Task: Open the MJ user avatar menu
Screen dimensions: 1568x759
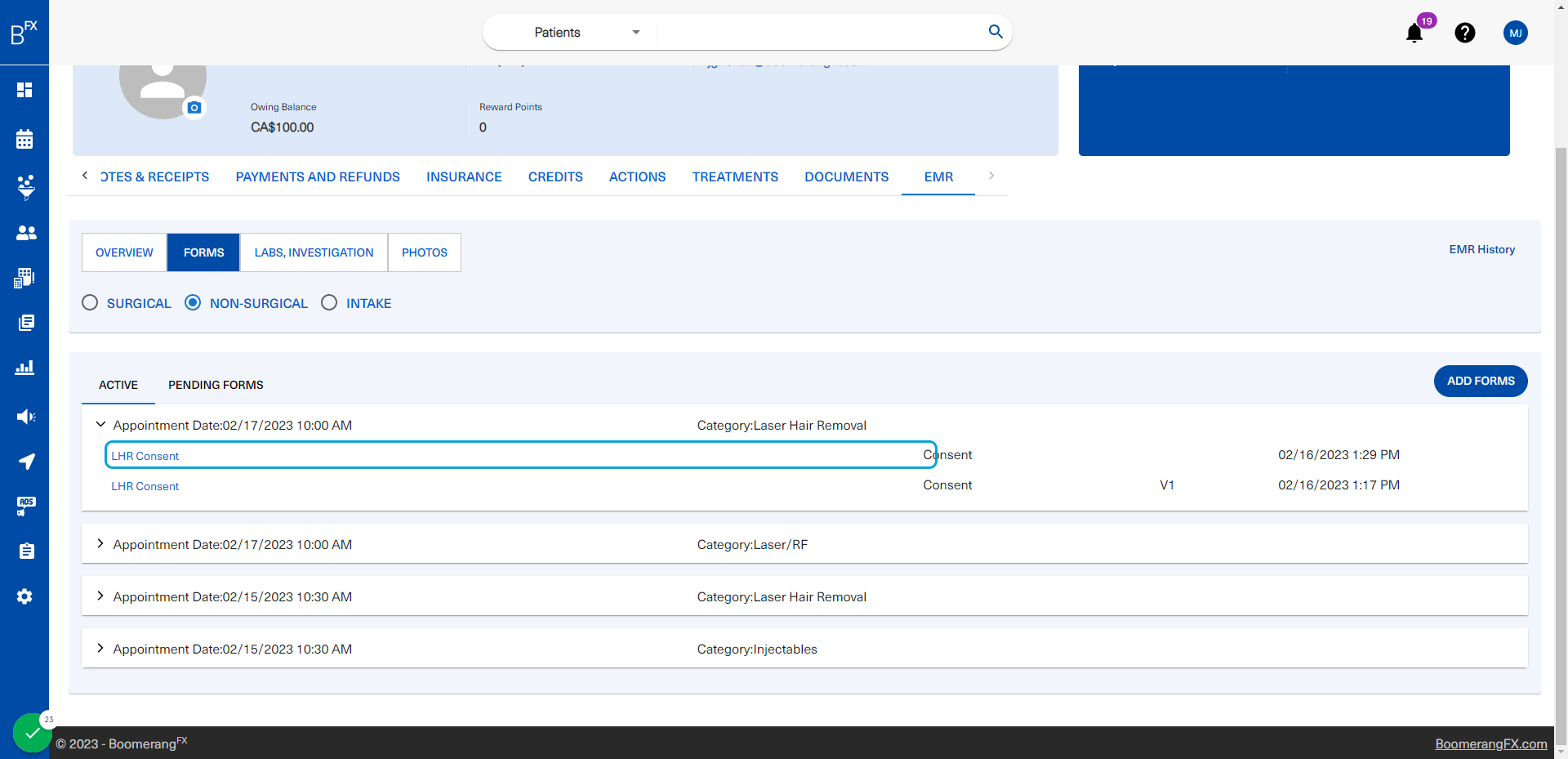Action: 1516,33
